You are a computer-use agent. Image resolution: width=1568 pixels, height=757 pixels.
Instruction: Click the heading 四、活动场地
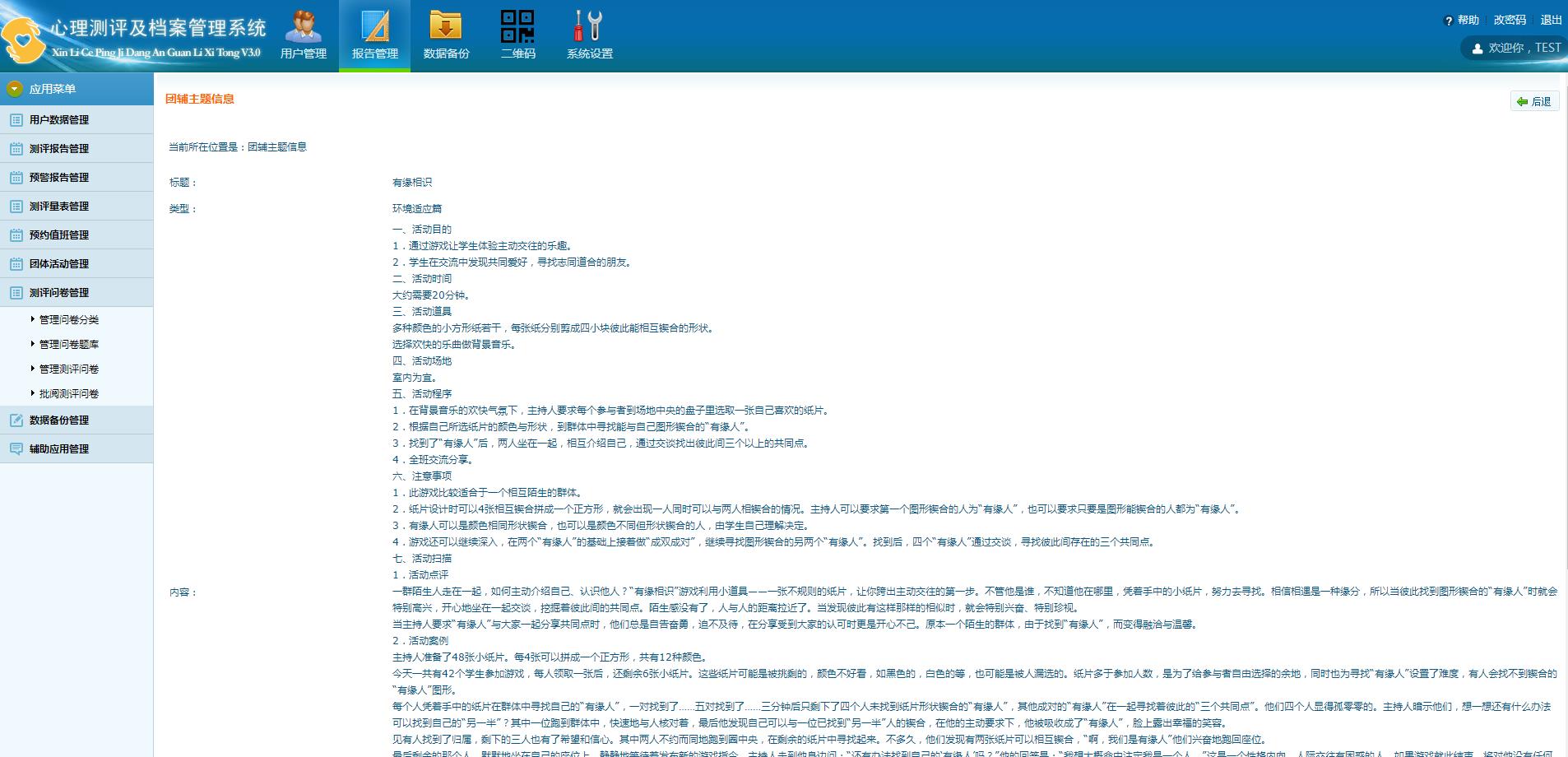(x=422, y=361)
